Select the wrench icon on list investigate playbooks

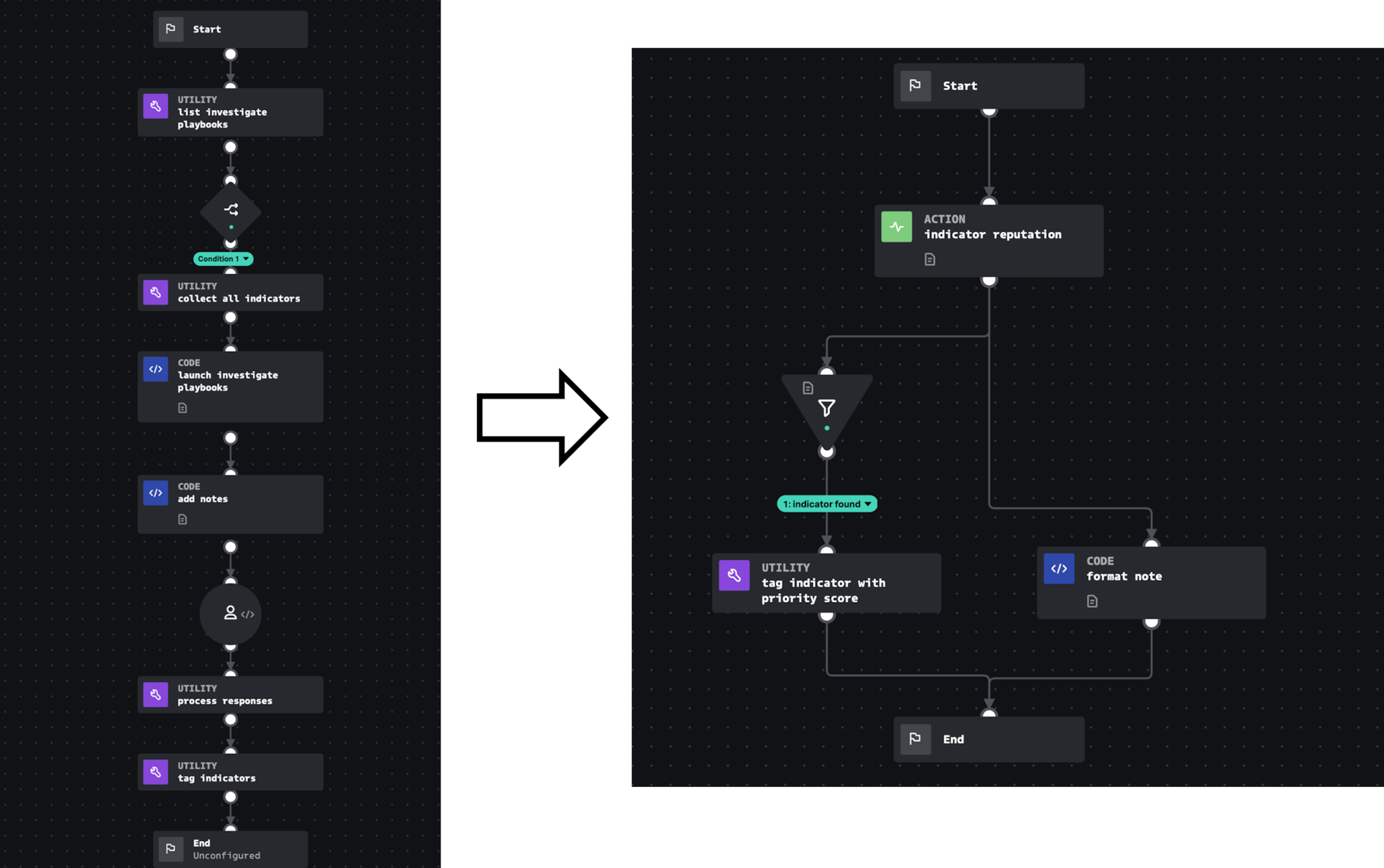(155, 105)
